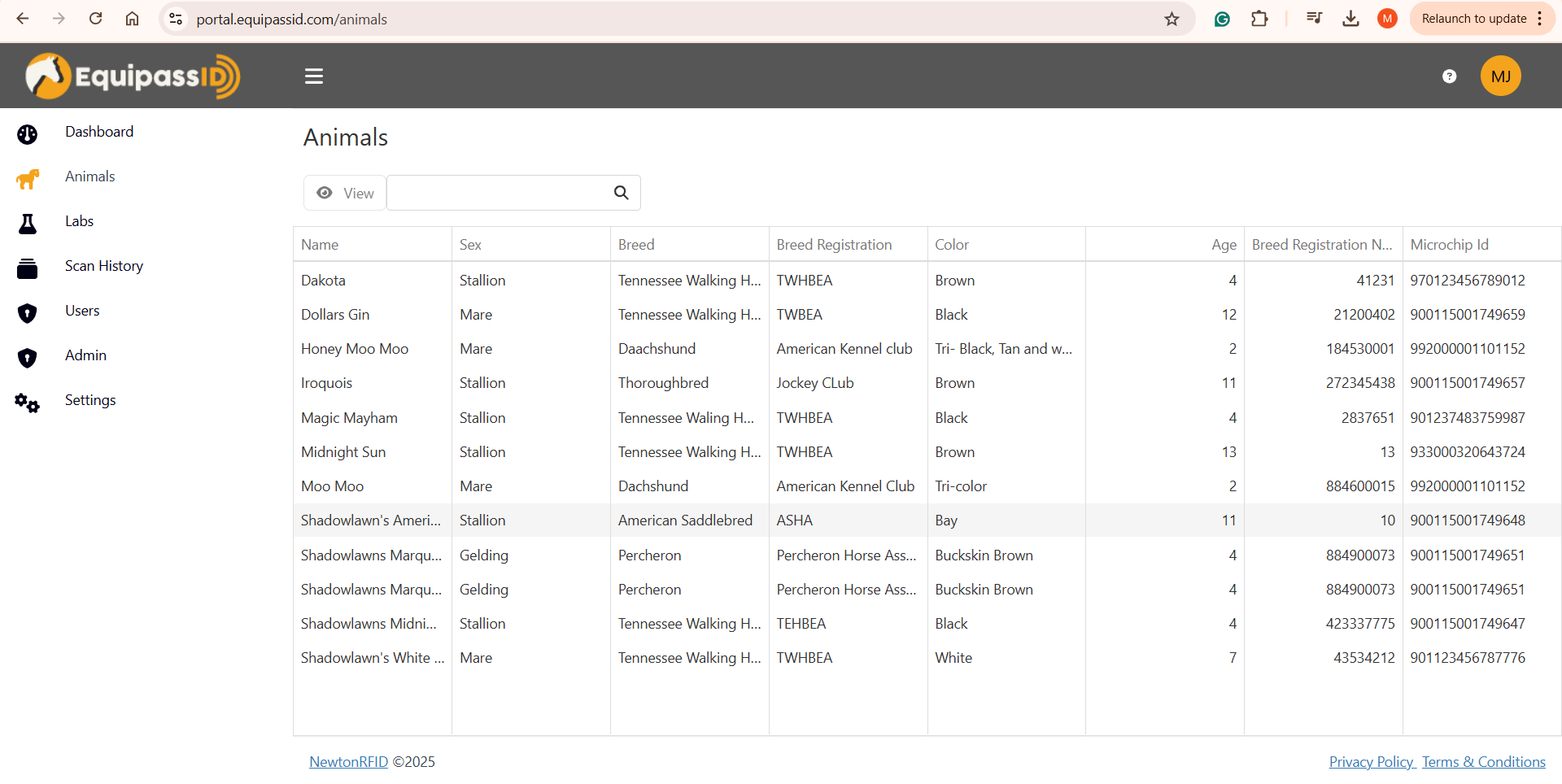Open the Dashboard menu item
Viewport: 1562px width, 784px height.
point(99,132)
